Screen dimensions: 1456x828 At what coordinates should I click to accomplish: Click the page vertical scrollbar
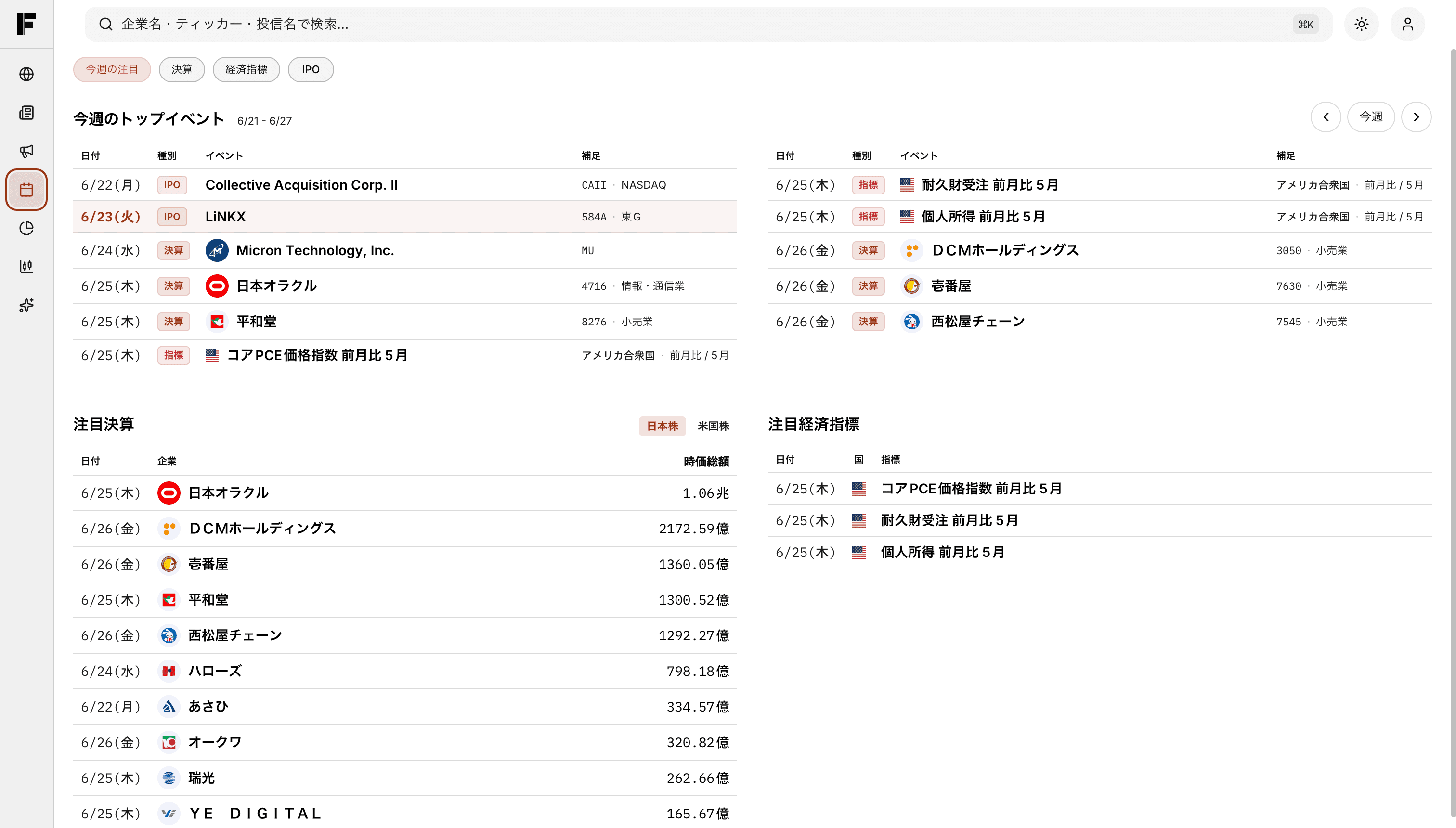point(1453,432)
